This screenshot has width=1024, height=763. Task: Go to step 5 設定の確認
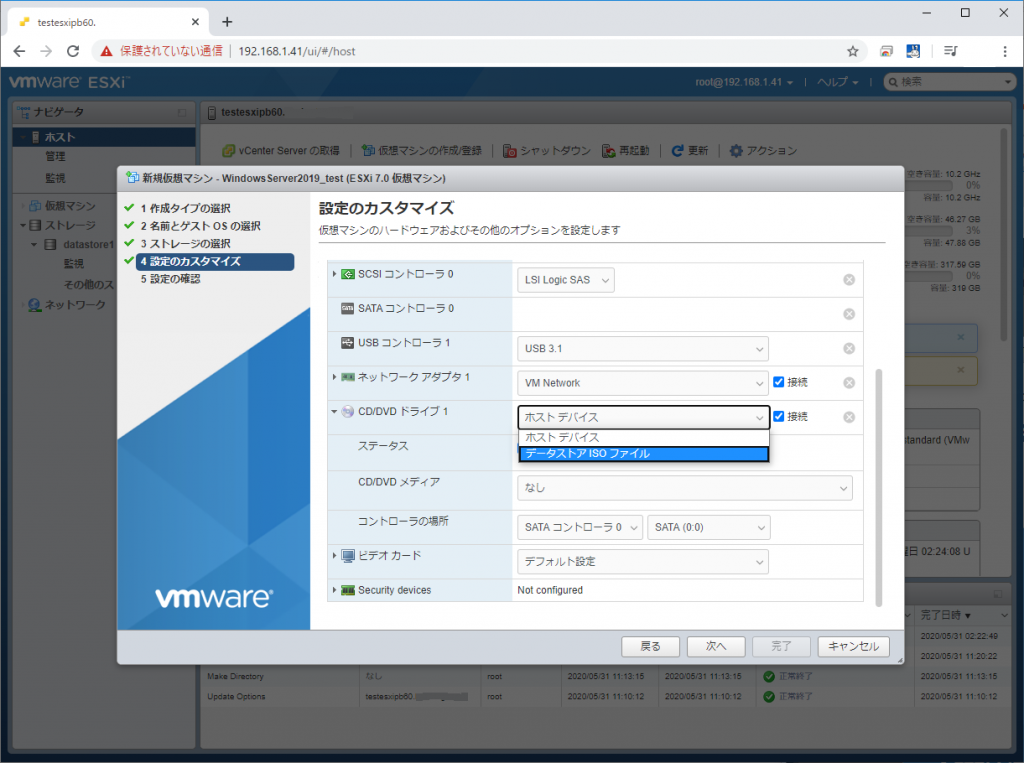tap(170, 279)
